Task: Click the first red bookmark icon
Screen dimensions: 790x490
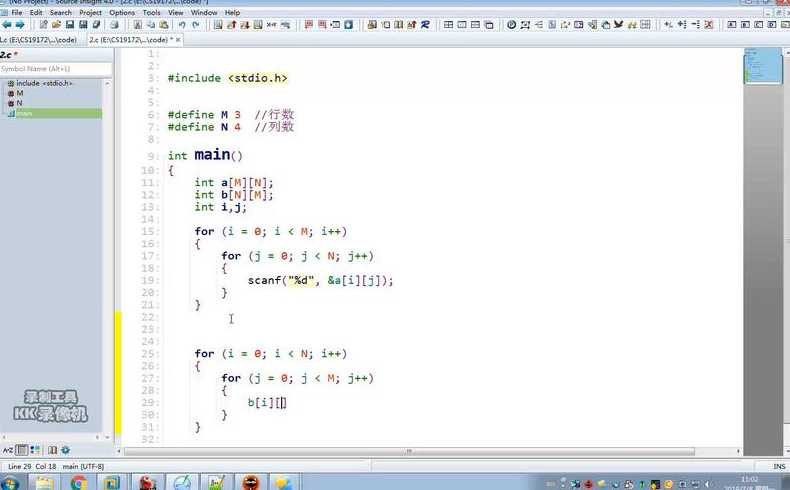Action: coord(309,24)
